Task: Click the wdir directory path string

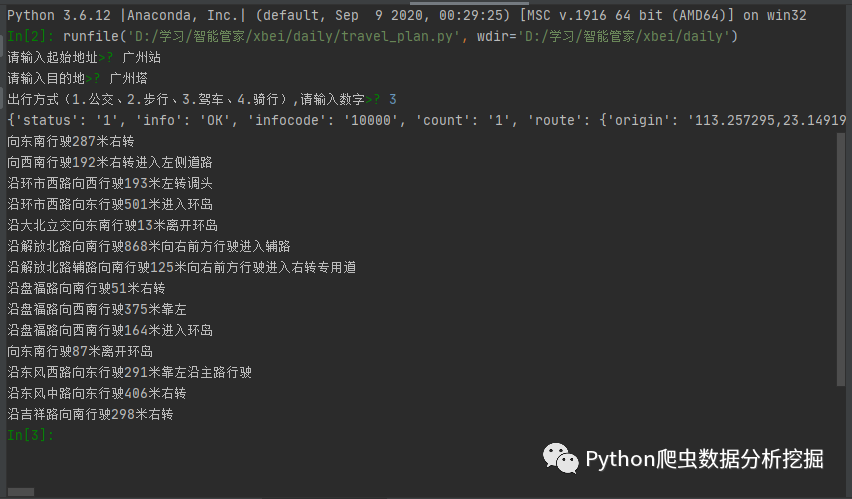Action: tap(624, 36)
